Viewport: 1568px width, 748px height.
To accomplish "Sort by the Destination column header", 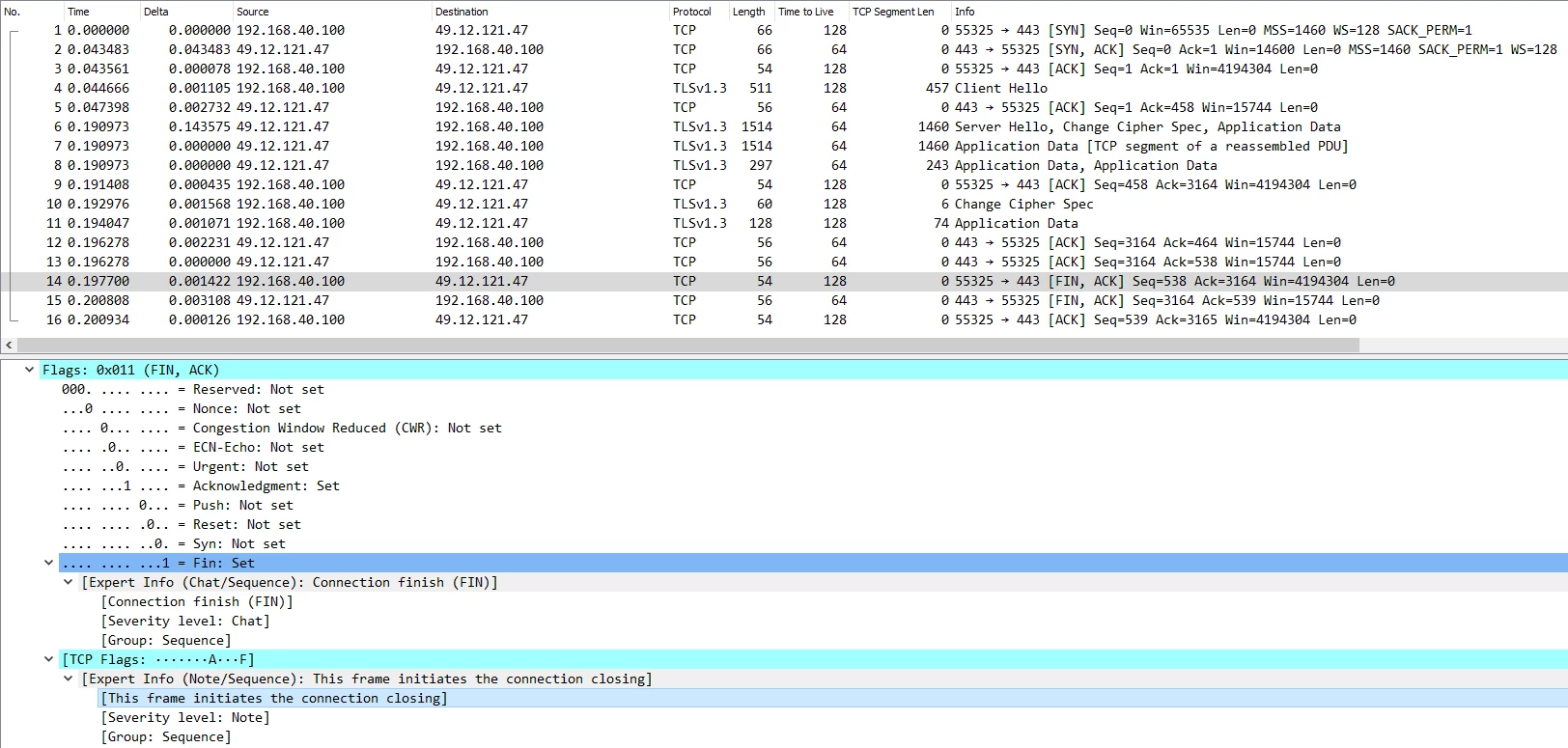I will (549, 12).
